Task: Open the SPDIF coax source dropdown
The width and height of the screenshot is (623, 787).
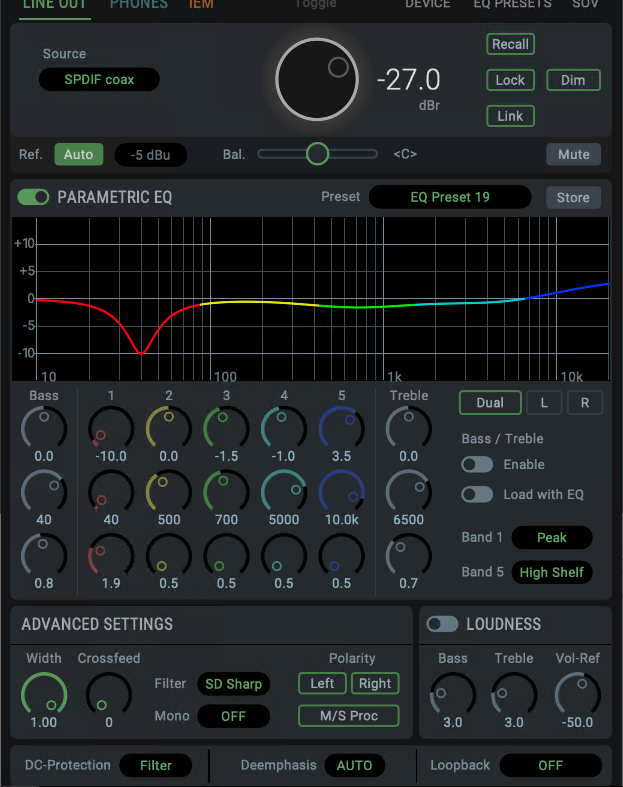Action: (x=99, y=80)
